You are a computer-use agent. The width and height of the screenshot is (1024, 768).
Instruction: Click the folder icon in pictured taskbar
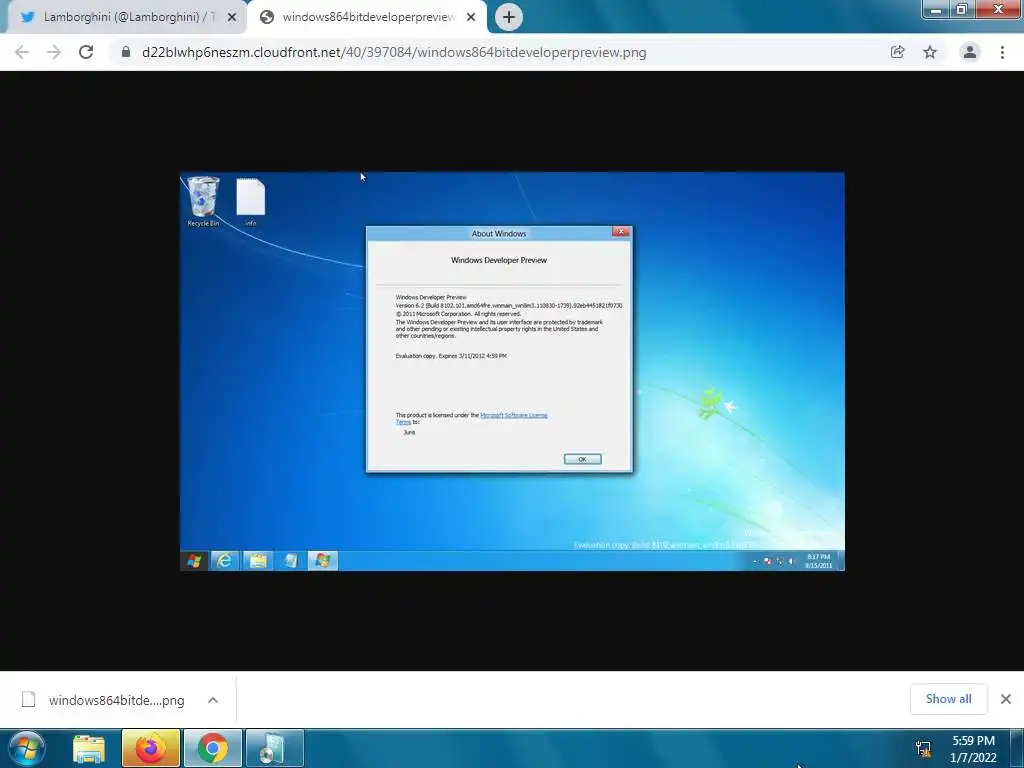pos(258,560)
